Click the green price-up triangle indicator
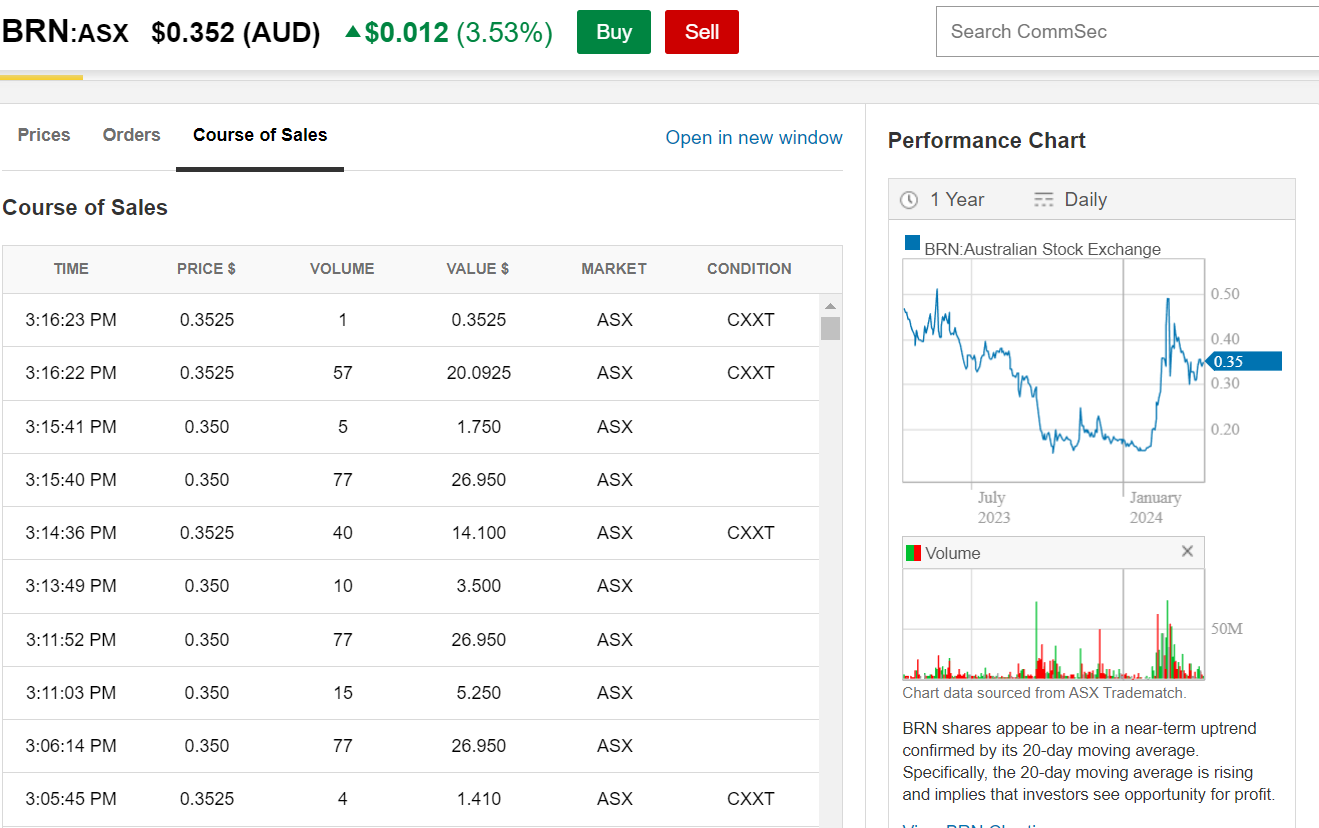The image size is (1319, 828). click(352, 32)
